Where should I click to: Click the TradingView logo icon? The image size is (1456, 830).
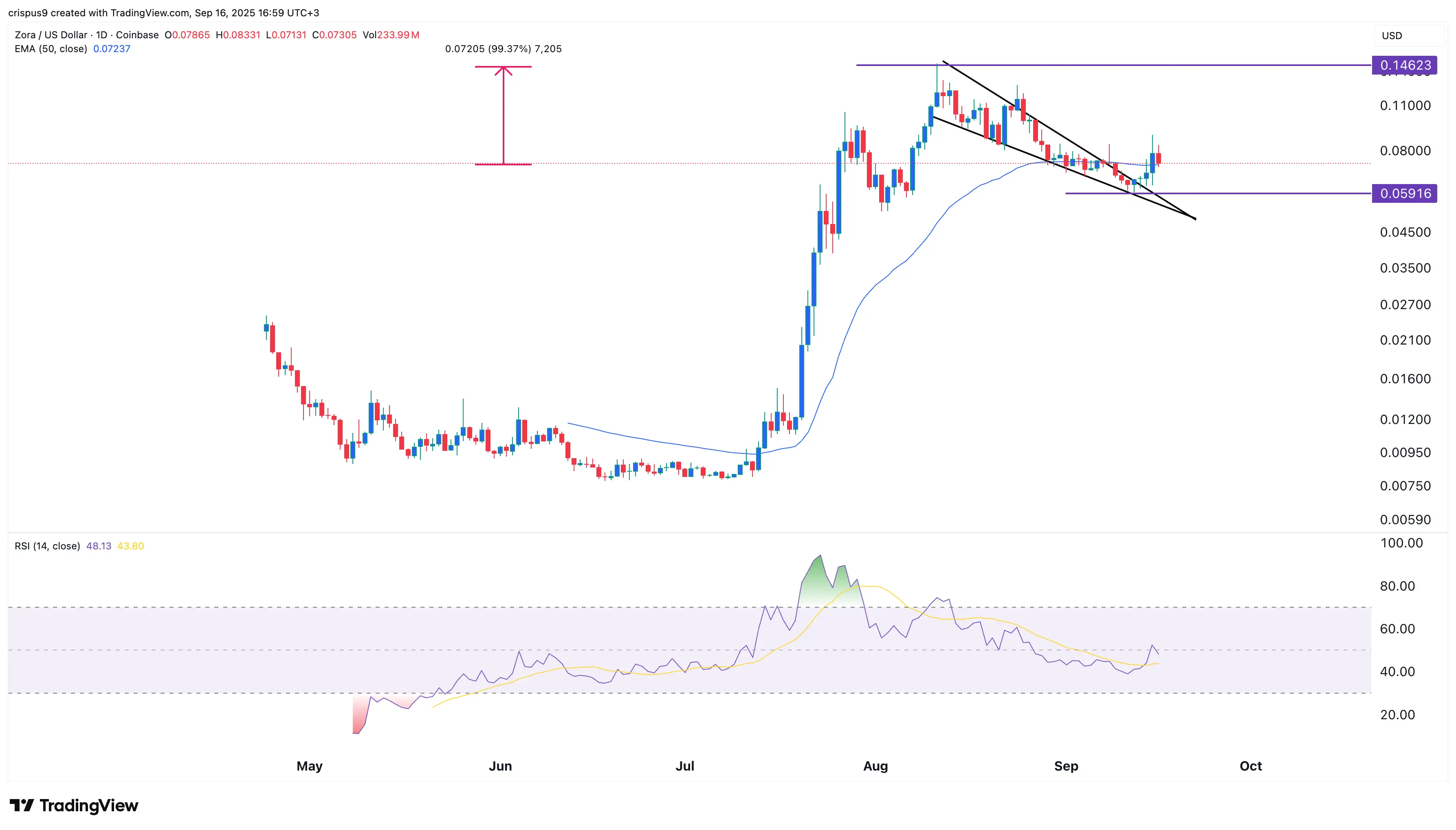pyautogui.click(x=22, y=805)
